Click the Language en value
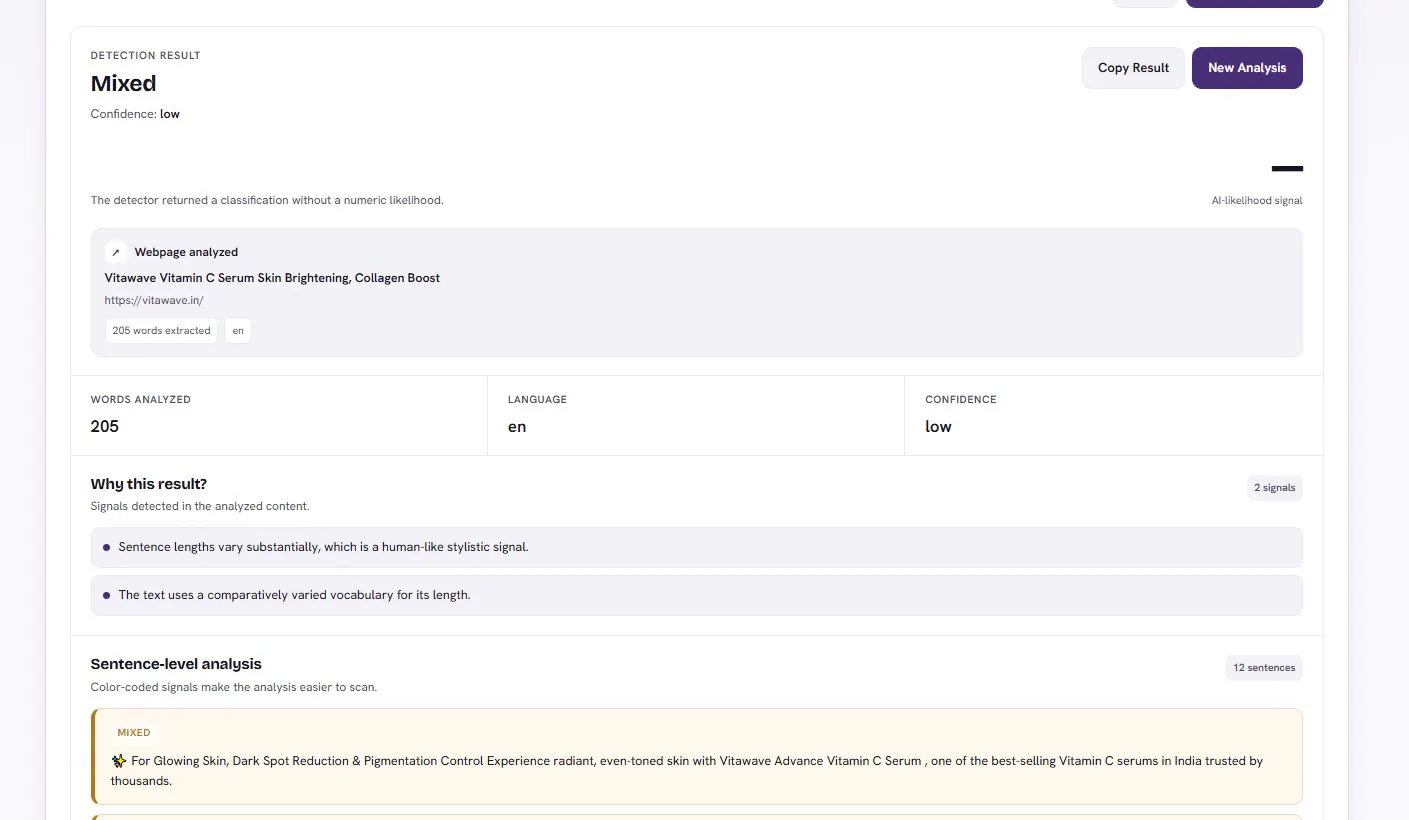Screen dimensions: 1409x820 [x=517, y=427]
